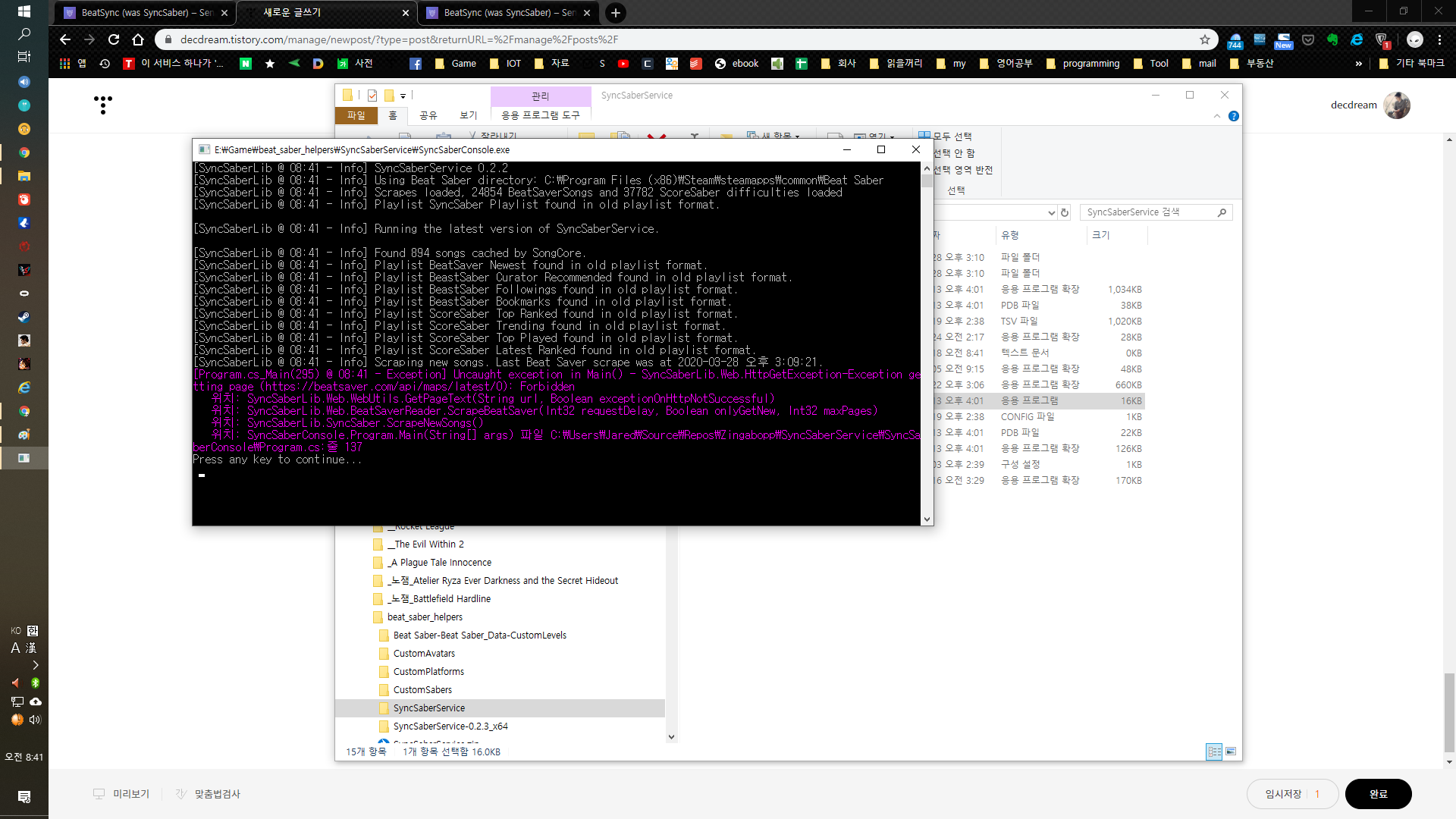The width and height of the screenshot is (1456, 819).
Task: Open the Pocket extension icon
Action: click(x=1308, y=39)
